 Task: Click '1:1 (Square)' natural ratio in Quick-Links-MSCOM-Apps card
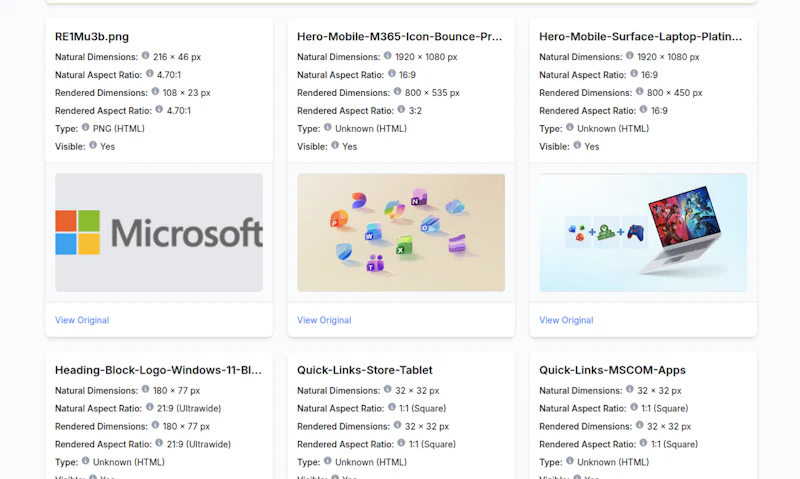(x=665, y=409)
